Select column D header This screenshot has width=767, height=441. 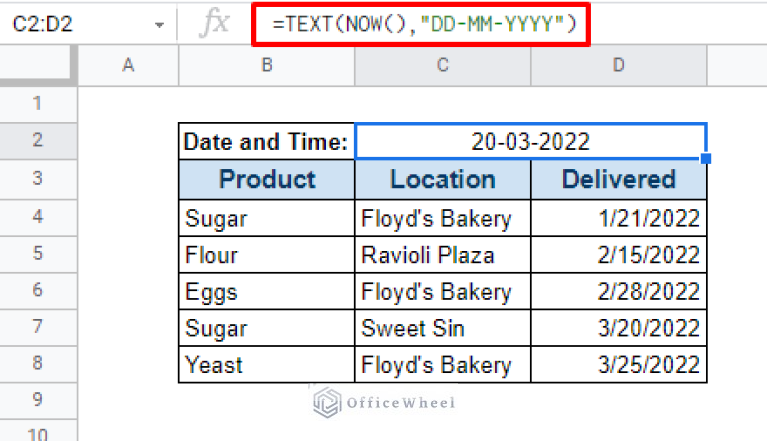[618, 65]
